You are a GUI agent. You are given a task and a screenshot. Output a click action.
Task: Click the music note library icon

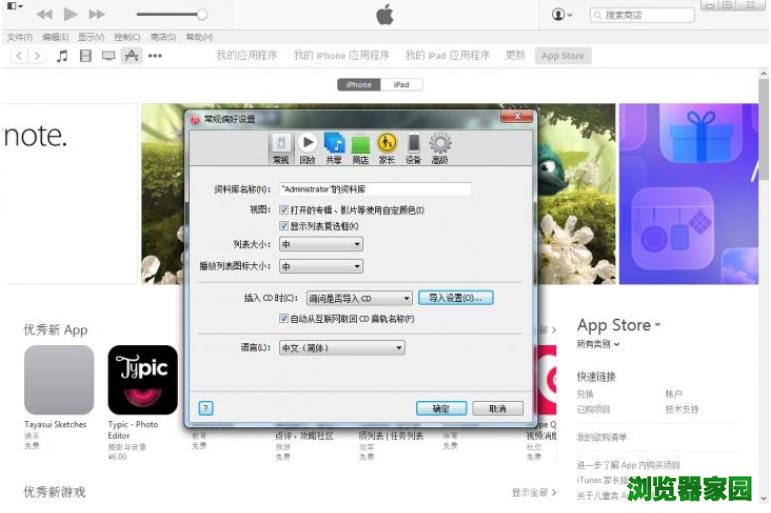click(62, 56)
